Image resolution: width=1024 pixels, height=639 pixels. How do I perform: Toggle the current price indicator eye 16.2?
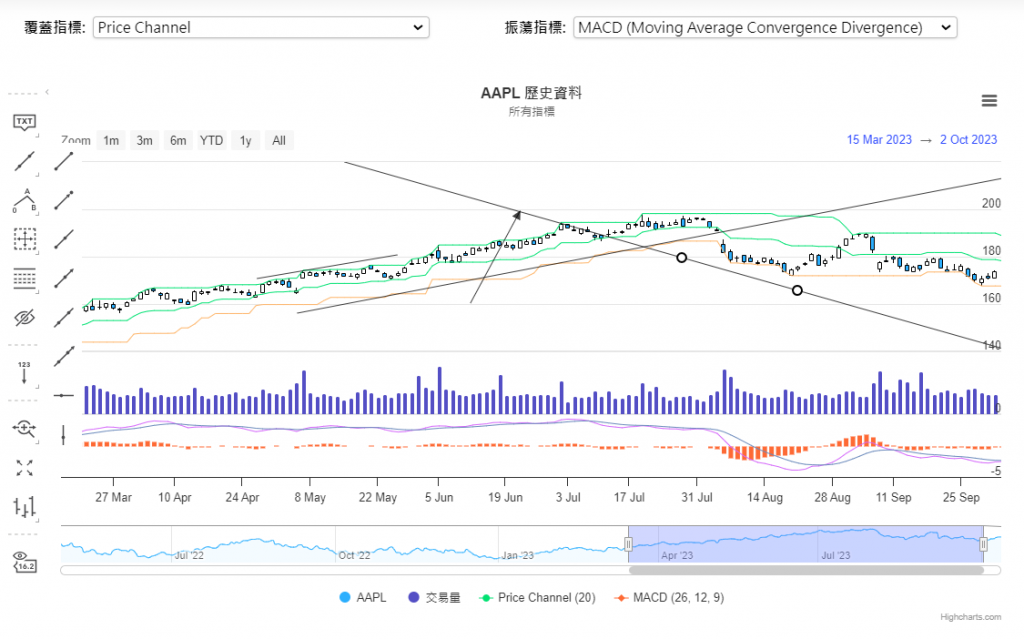(x=24, y=562)
